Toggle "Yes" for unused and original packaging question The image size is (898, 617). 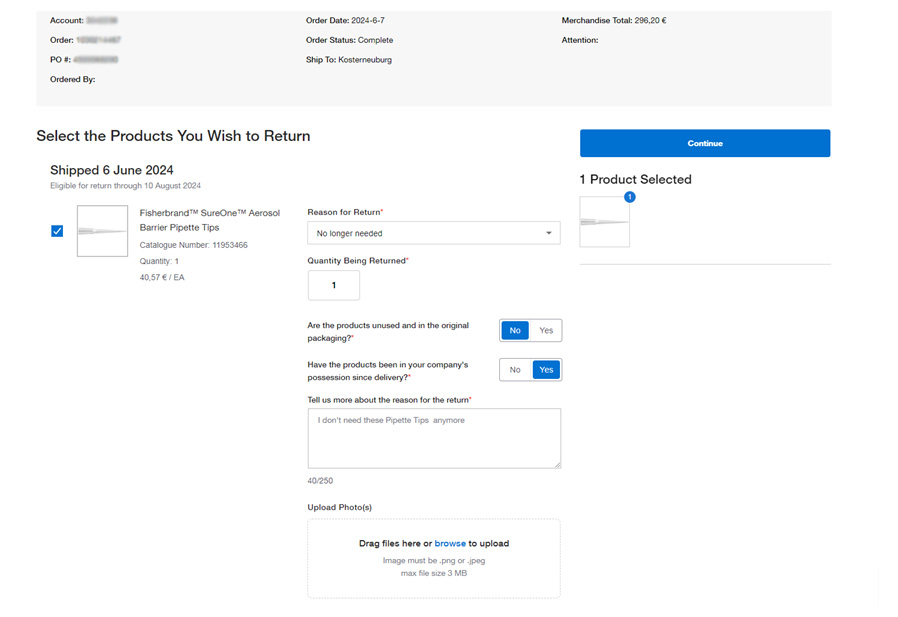point(546,330)
